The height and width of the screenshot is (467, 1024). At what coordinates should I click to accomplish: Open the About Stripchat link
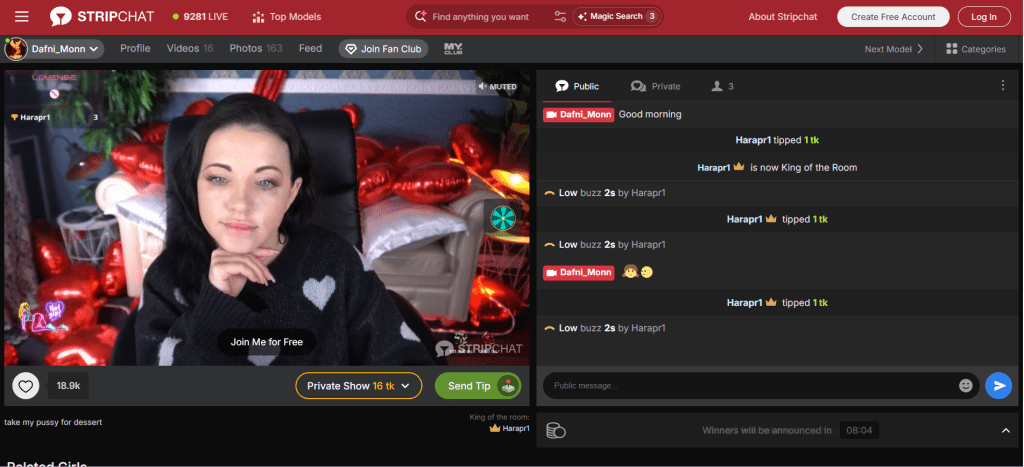(x=782, y=17)
